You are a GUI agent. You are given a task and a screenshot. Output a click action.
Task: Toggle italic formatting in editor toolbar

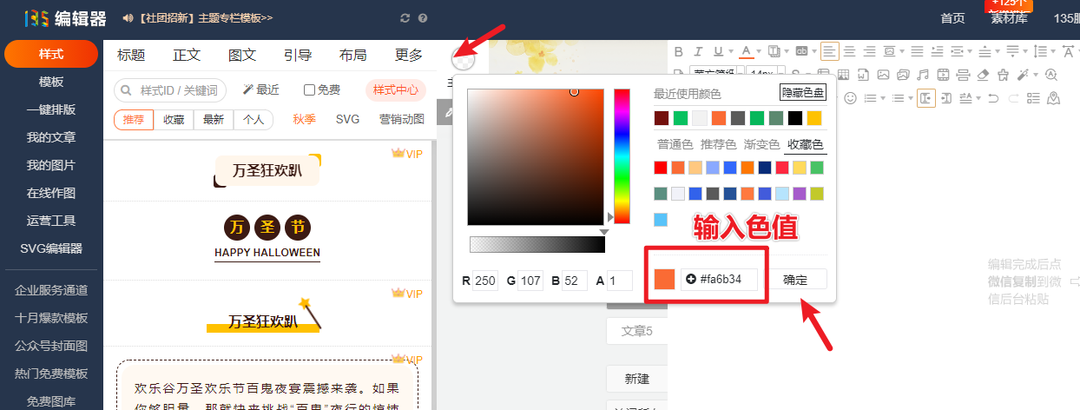point(698,52)
